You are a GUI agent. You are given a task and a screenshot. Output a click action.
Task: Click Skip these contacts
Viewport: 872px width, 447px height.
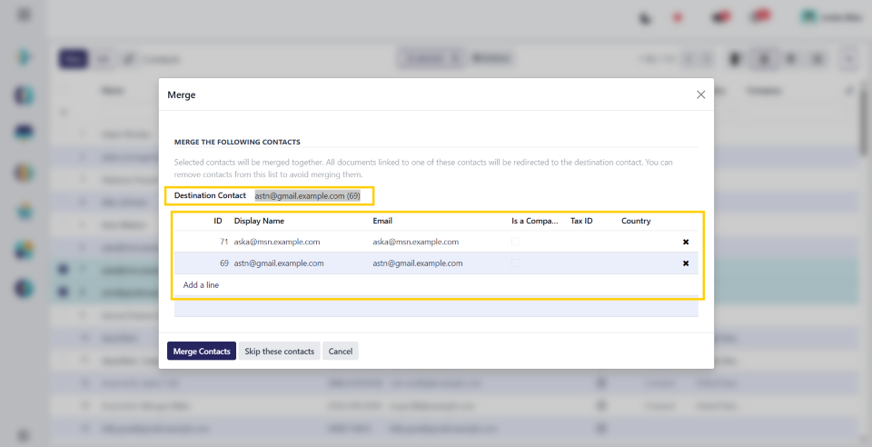[x=279, y=351]
